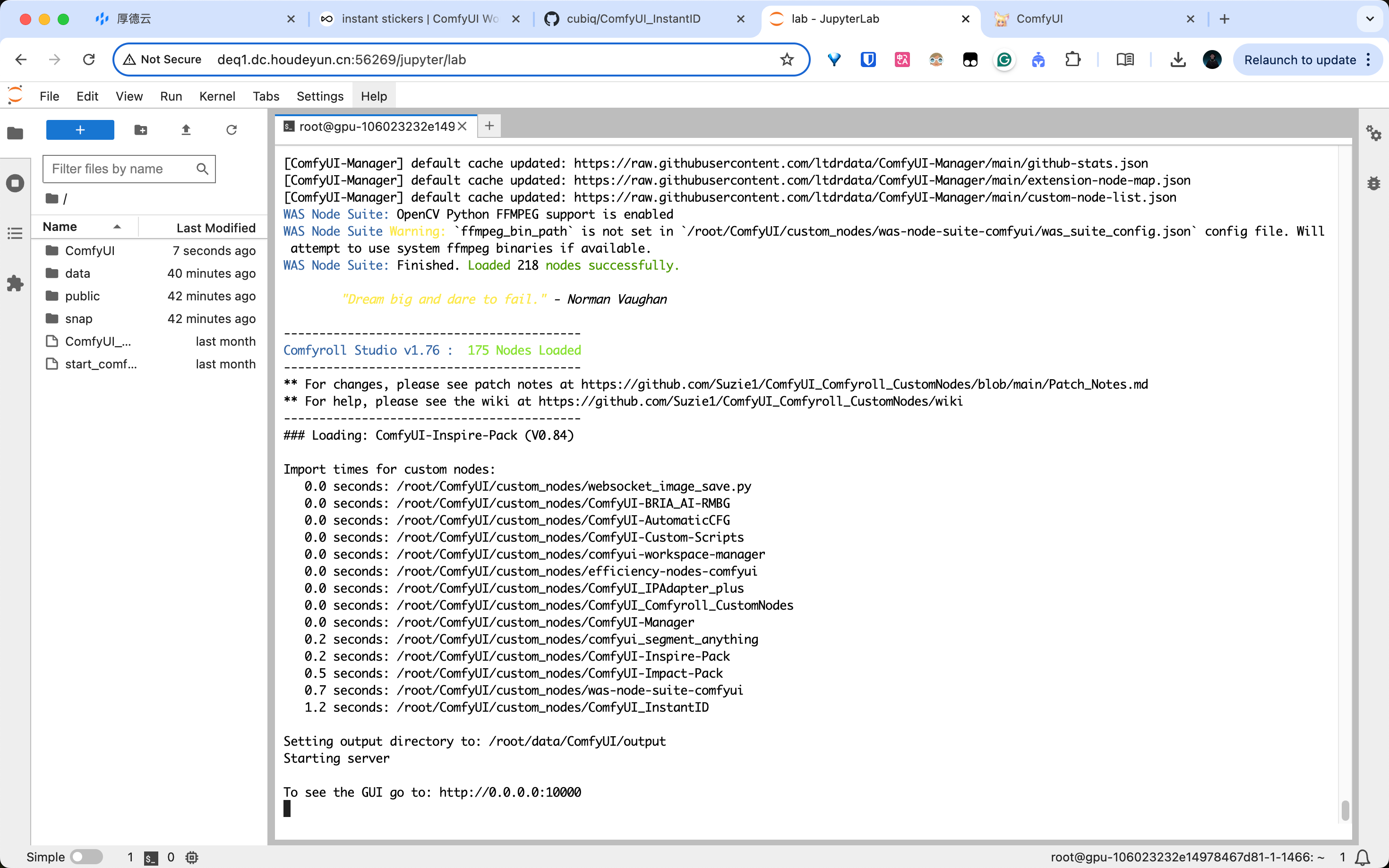
Task: Click the blue New Launcher button
Action: click(x=80, y=130)
